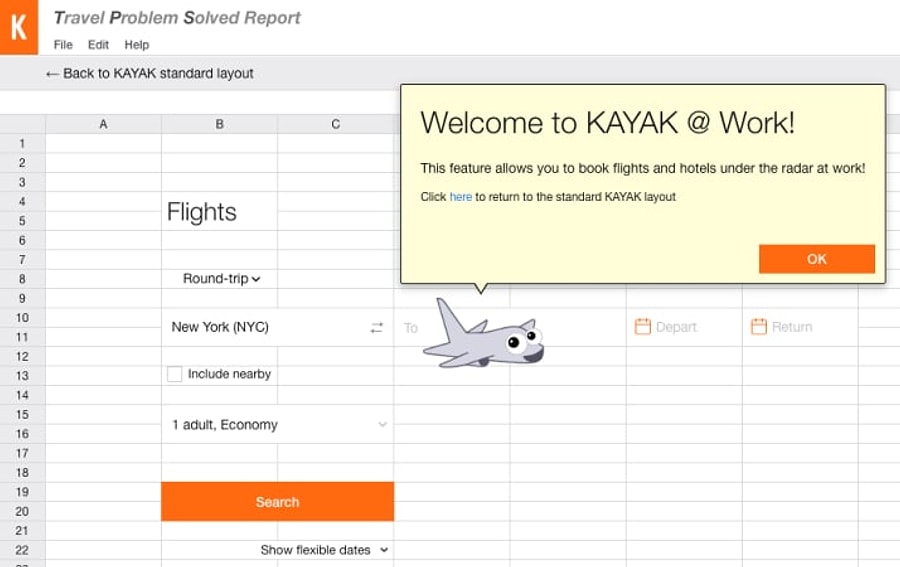Image resolution: width=900 pixels, height=567 pixels.
Task: Click the Welcome to KAYAK @ Work! heading
Action: tap(607, 122)
